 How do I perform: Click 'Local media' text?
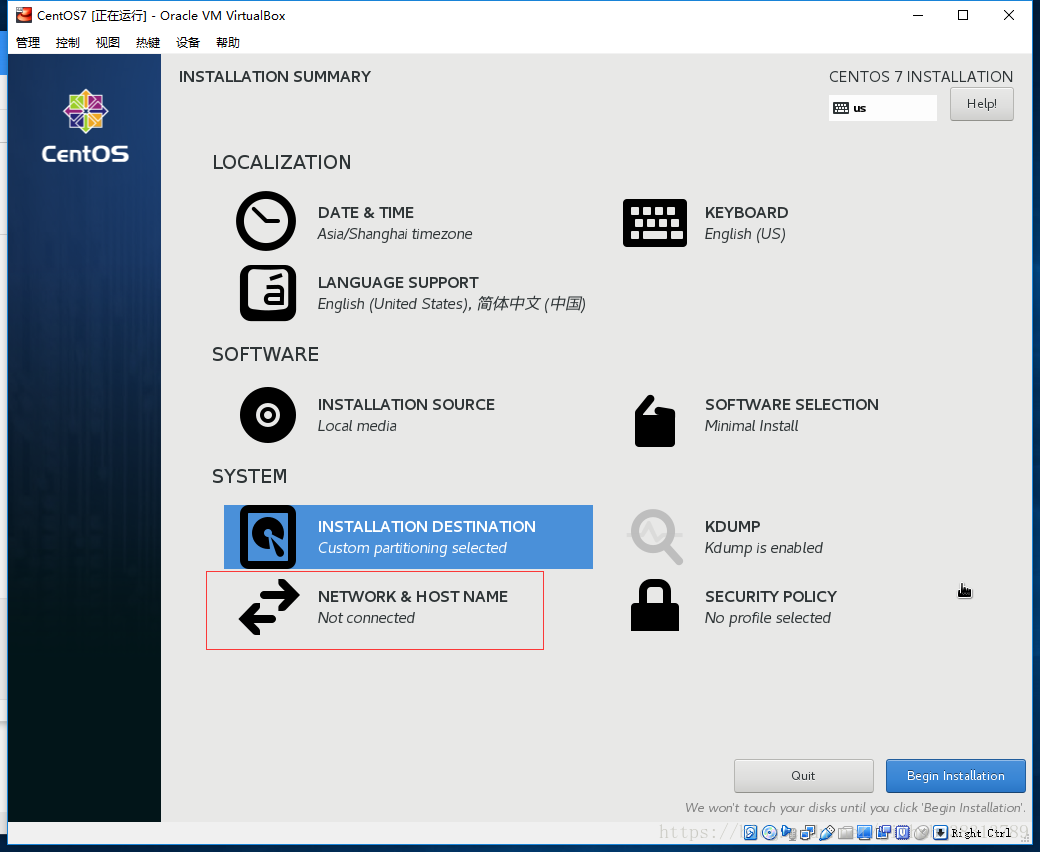pyautogui.click(x=357, y=426)
